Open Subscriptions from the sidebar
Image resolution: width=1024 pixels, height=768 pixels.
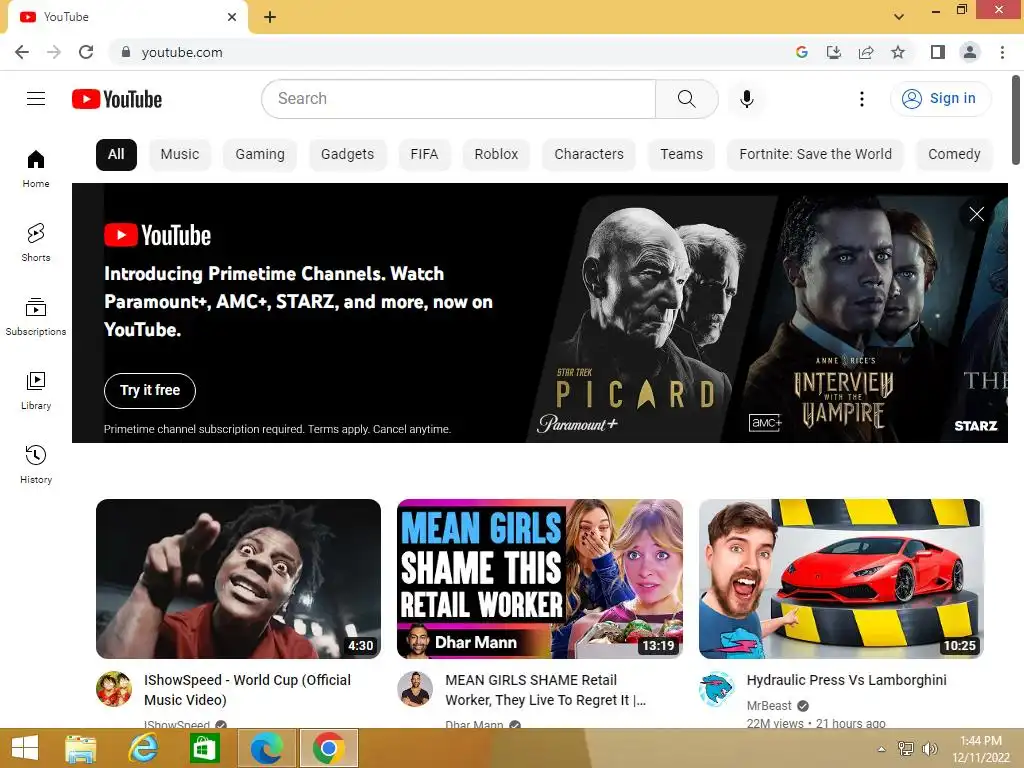pyautogui.click(x=36, y=317)
